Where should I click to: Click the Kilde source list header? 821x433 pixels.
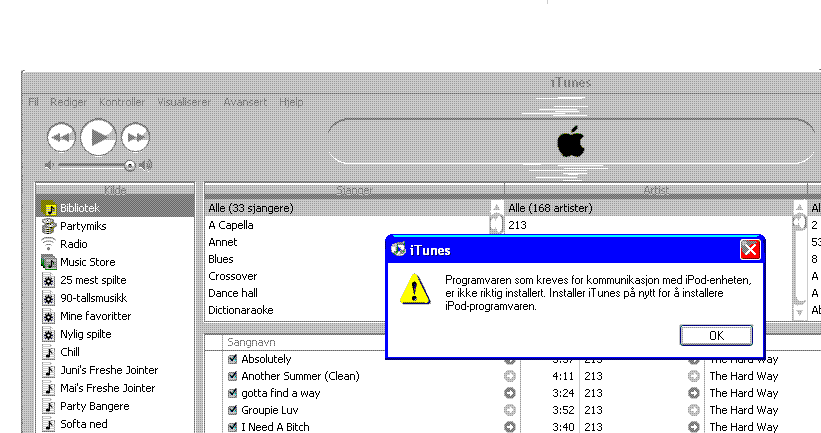click(x=115, y=190)
